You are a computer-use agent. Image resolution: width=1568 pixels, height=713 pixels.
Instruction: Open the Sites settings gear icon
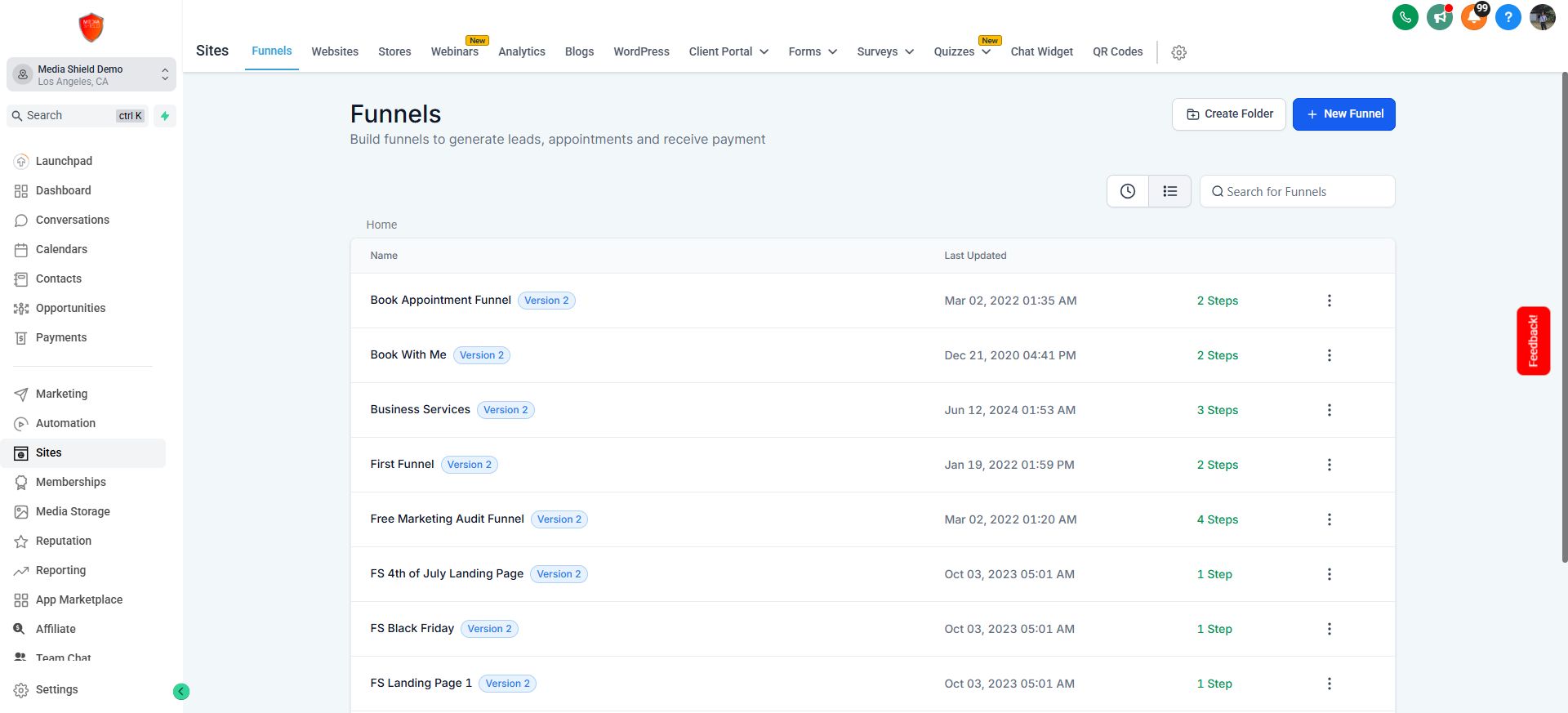click(1178, 52)
